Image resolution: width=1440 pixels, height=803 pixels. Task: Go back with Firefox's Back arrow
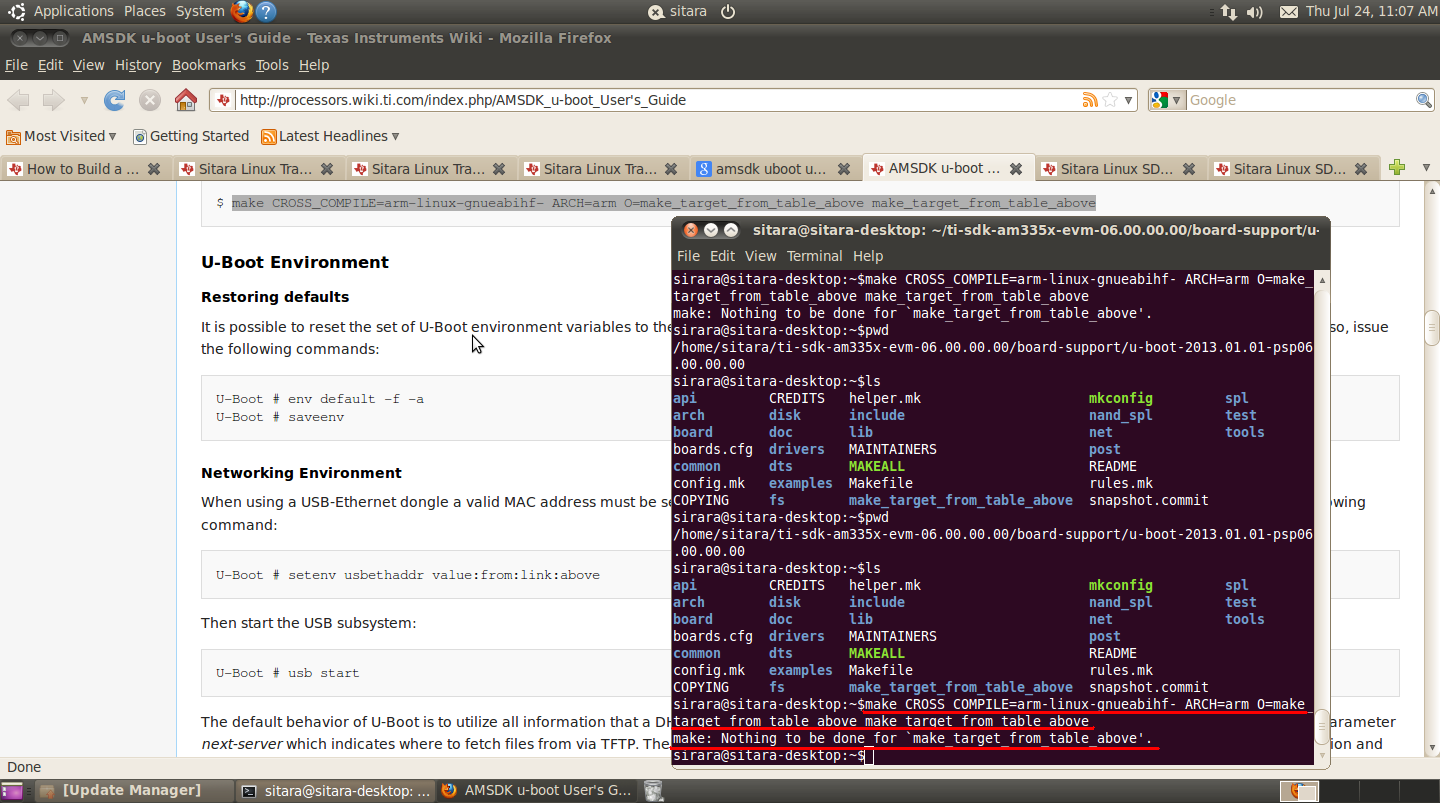(18, 100)
